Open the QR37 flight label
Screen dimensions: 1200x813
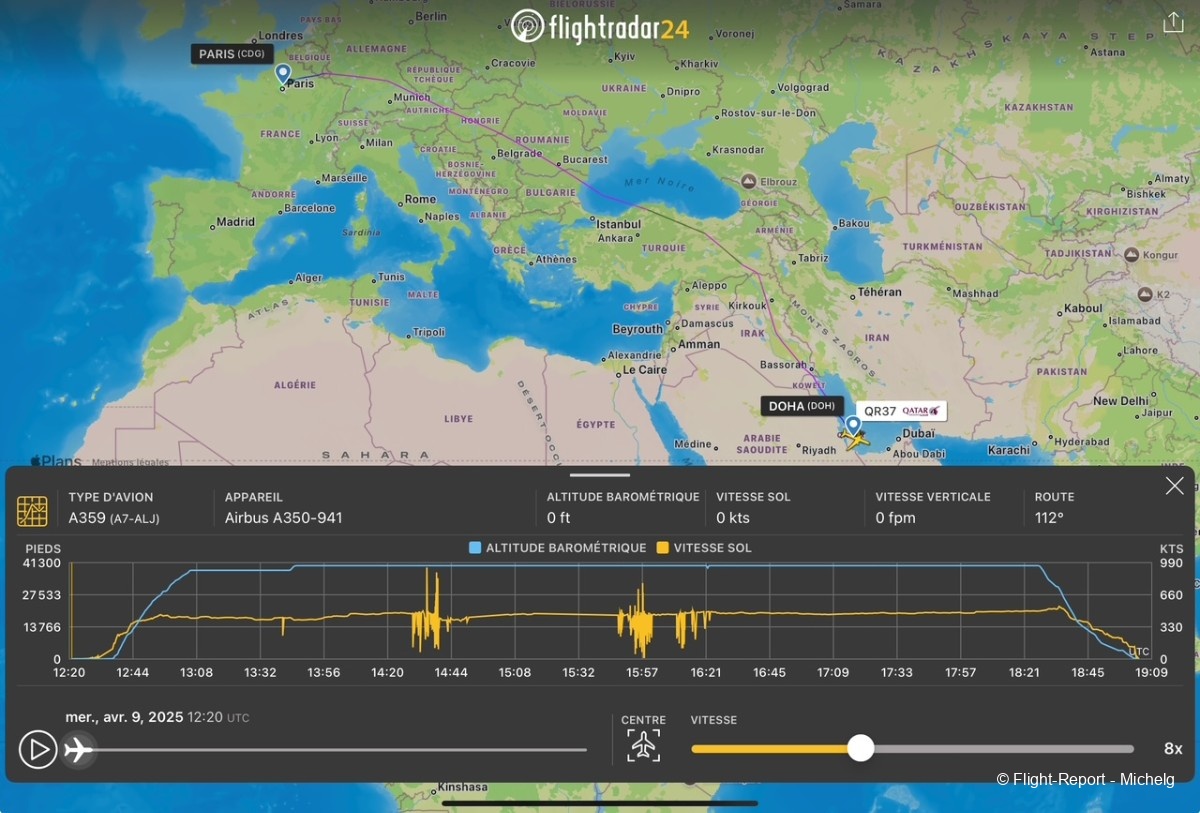901,411
